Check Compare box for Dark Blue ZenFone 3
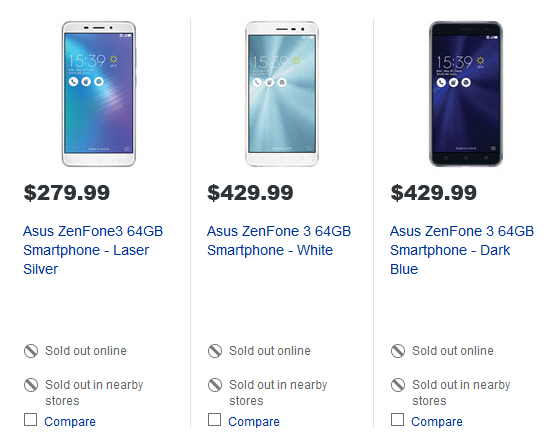Image resolution: width=556 pixels, height=445 pixels. point(397,419)
